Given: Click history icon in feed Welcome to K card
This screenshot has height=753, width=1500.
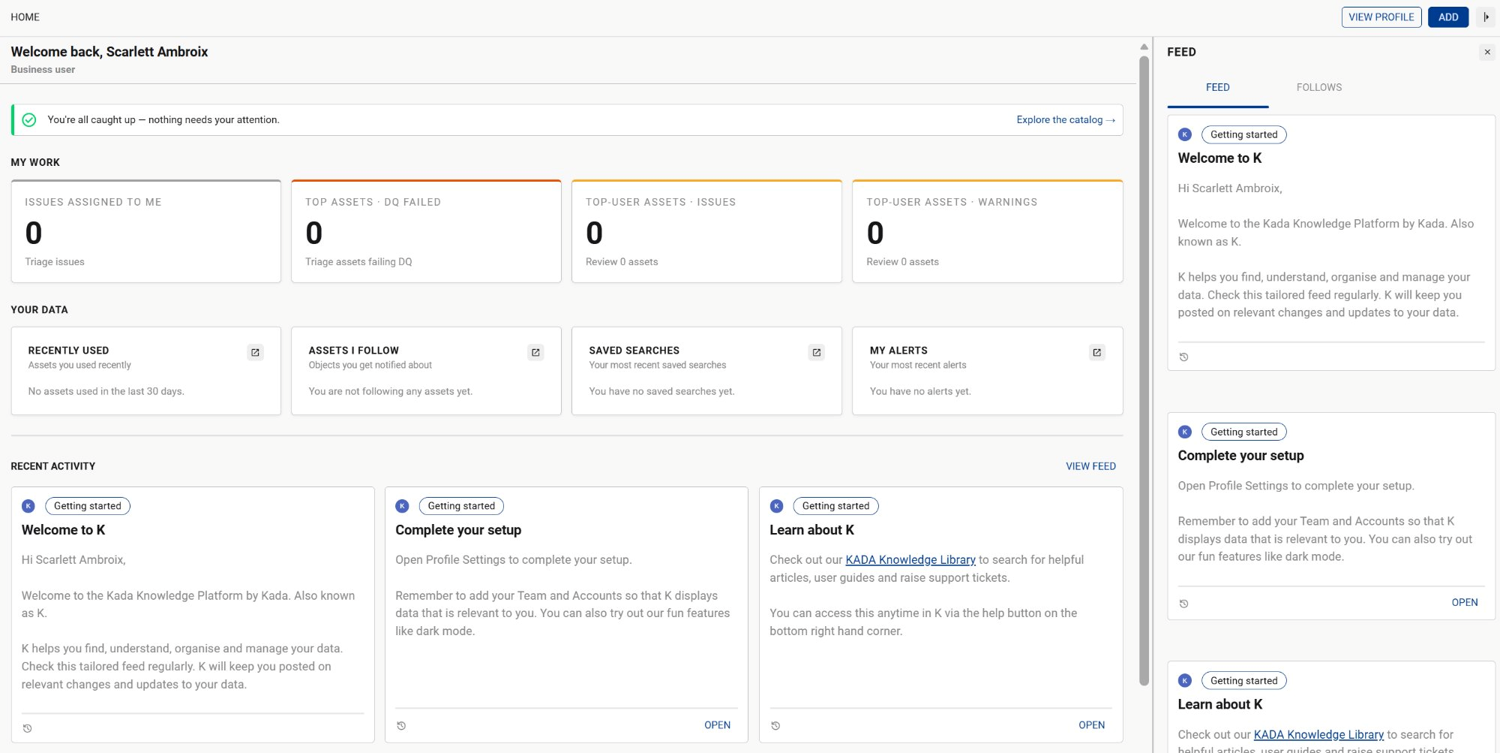Looking at the screenshot, I should point(1184,357).
